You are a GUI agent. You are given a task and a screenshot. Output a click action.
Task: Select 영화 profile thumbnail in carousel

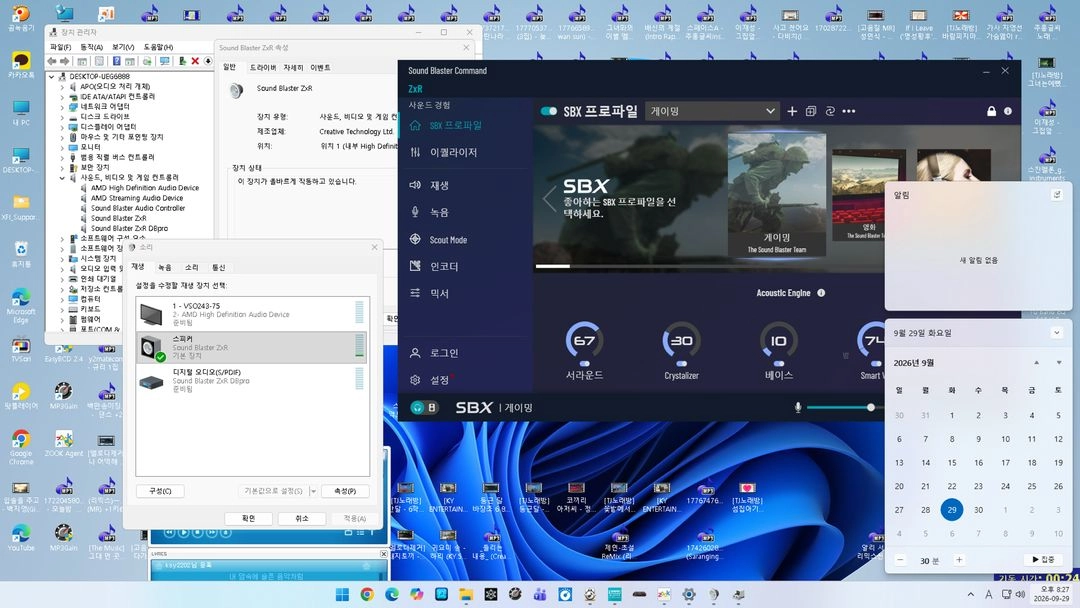pos(869,194)
